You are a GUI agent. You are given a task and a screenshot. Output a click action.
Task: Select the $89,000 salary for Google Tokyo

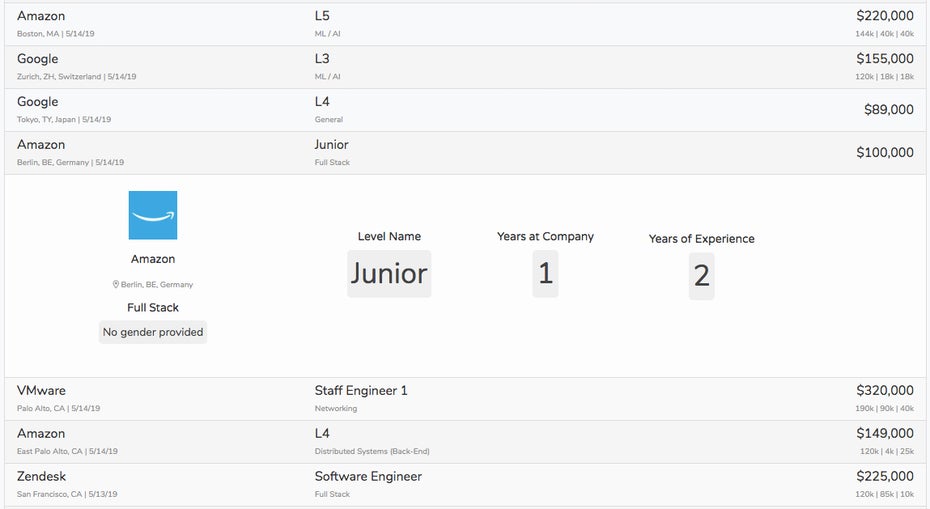[888, 110]
